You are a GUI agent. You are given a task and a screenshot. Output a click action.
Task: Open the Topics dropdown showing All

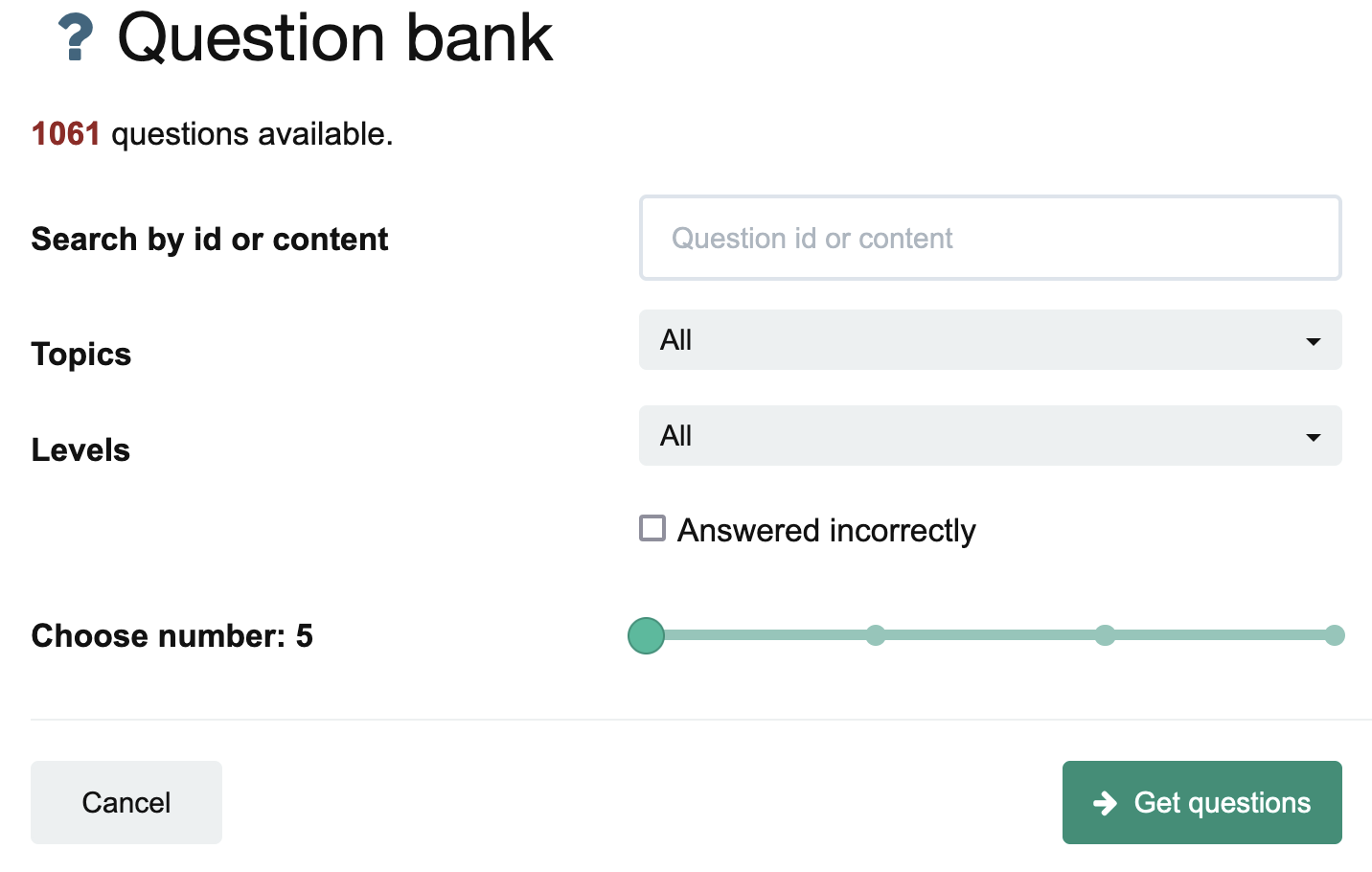(989, 340)
